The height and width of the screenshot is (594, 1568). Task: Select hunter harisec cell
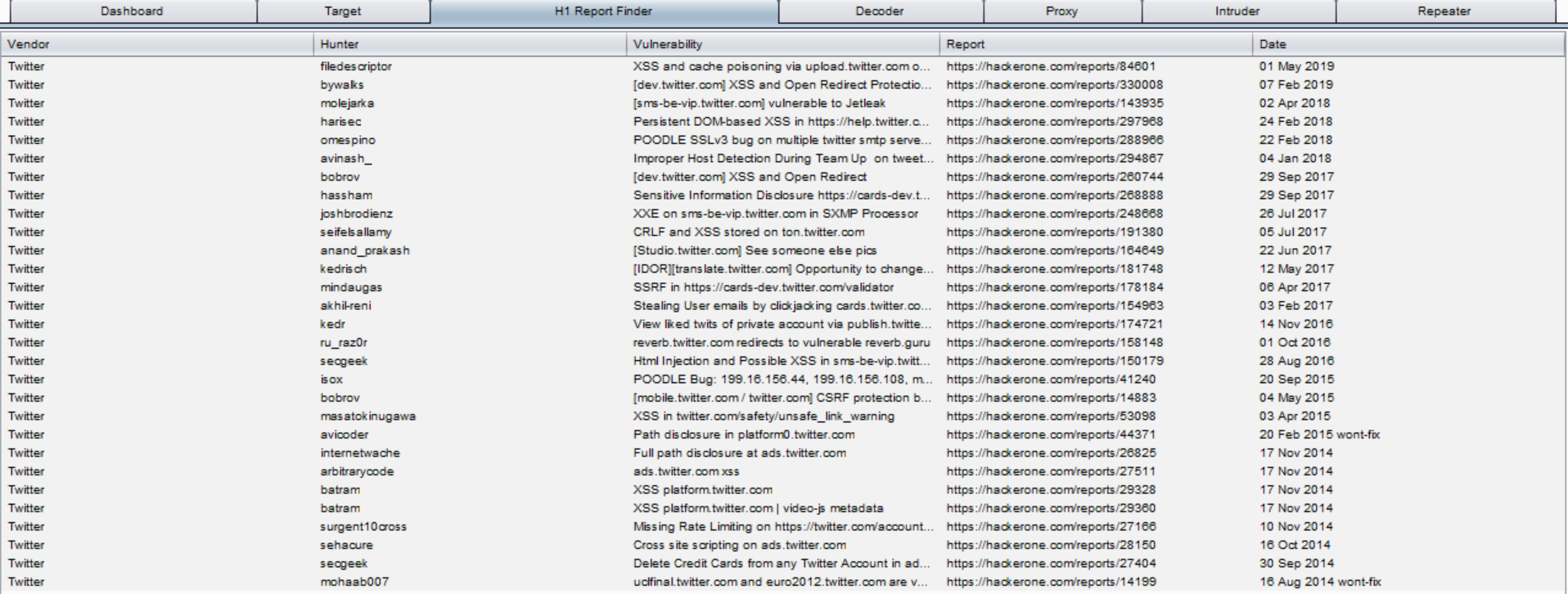[470, 122]
